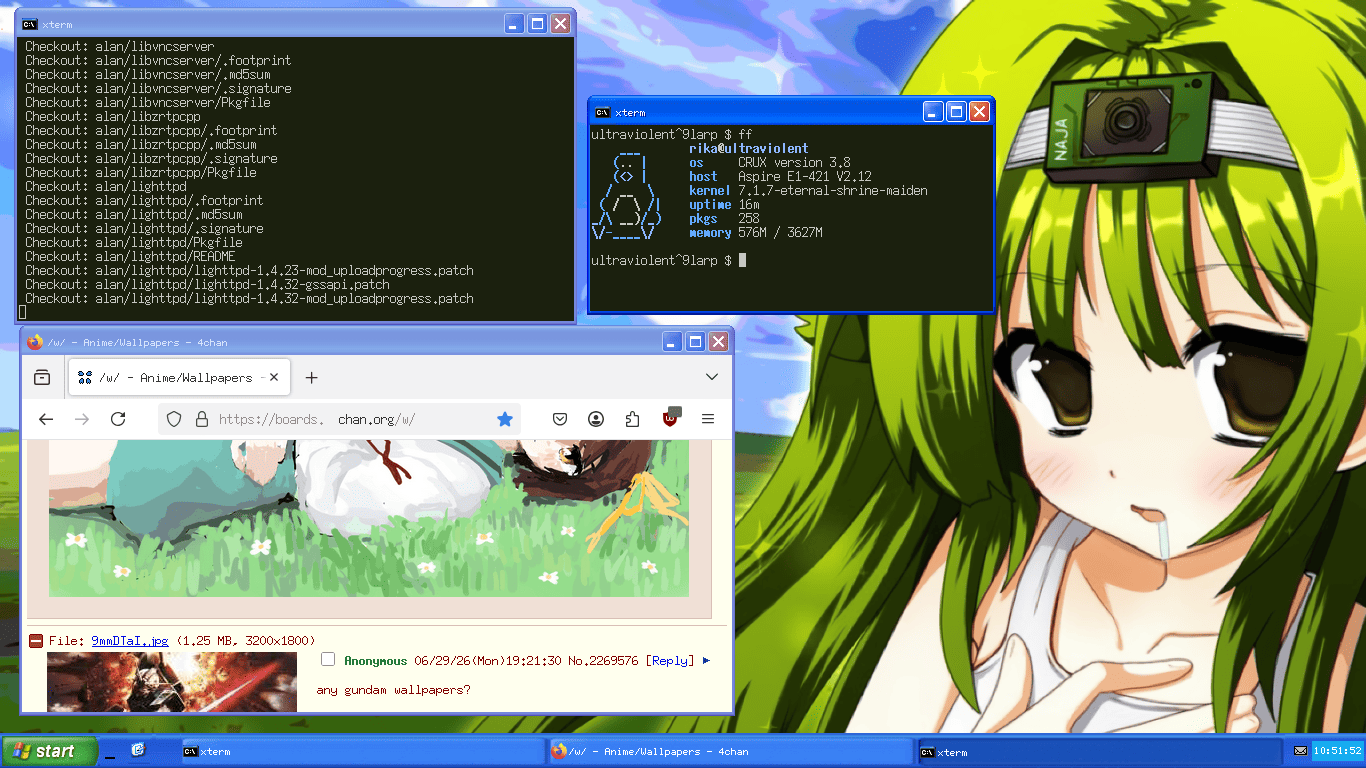Open the 9mmDTaI.jpg file link
Screen dimensions: 1366x768
[130, 641]
